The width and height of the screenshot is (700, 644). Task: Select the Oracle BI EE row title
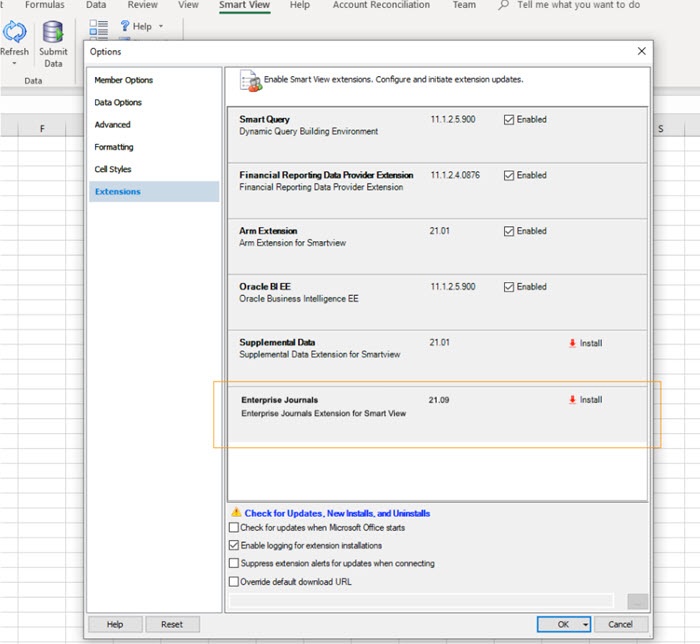tap(265, 287)
